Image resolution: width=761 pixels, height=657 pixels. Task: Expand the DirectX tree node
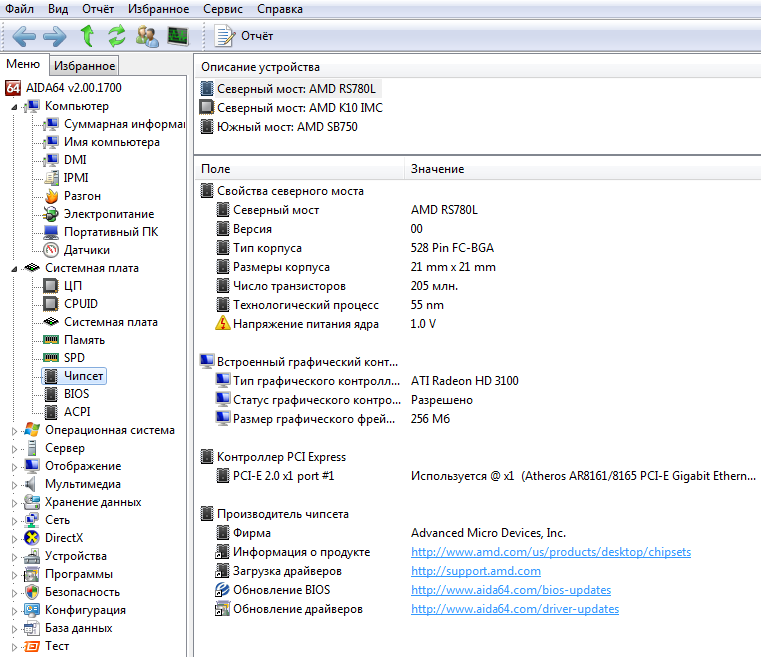[x=14, y=539]
